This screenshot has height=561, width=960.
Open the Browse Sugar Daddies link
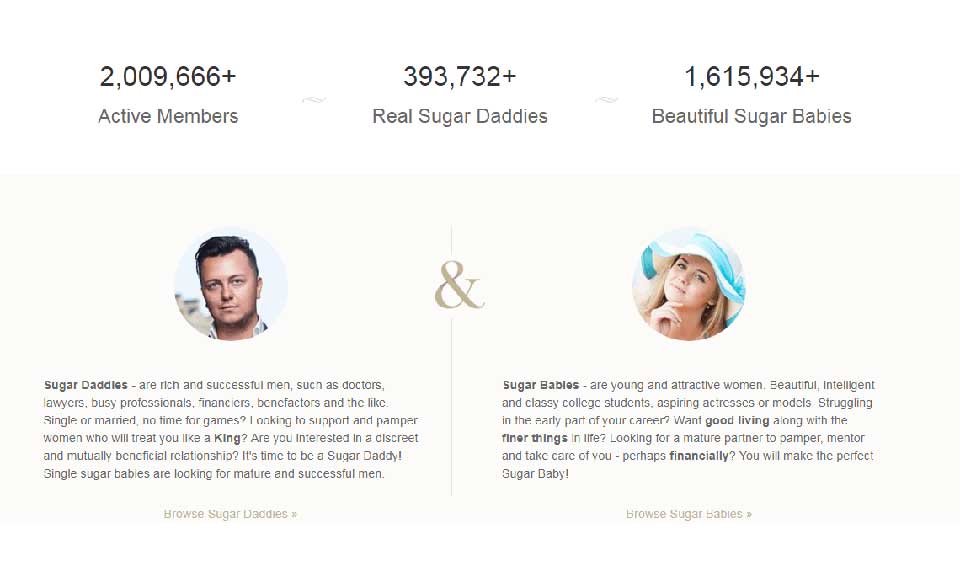[x=230, y=514]
